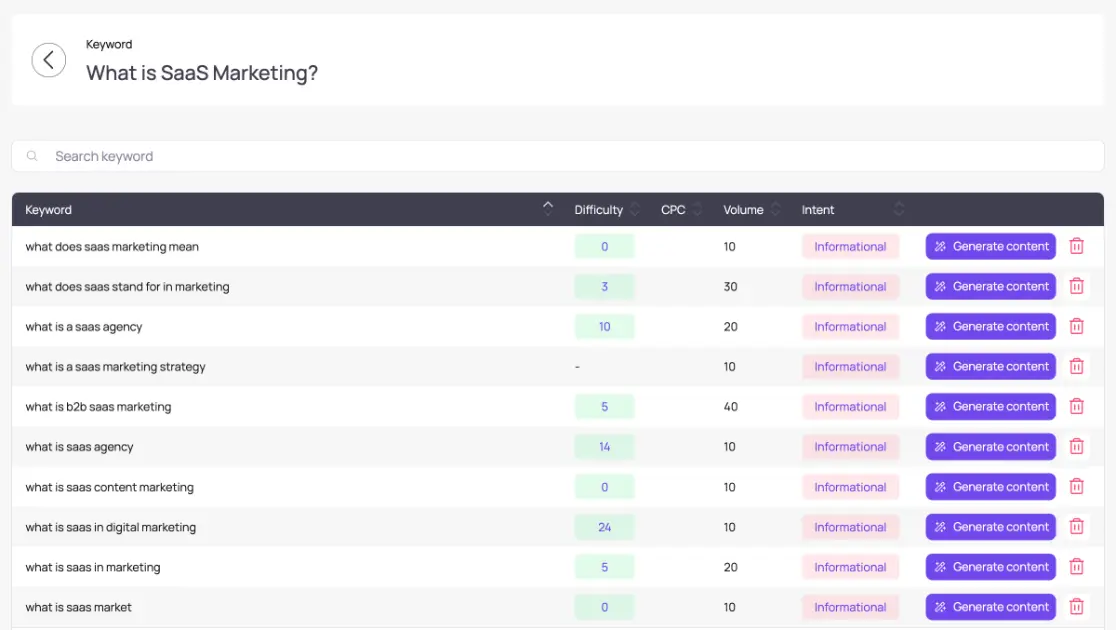Sort by Intent using its sort arrows
This screenshot has width=1116, height=630.
pyautogui.click(x=898, y=209)
